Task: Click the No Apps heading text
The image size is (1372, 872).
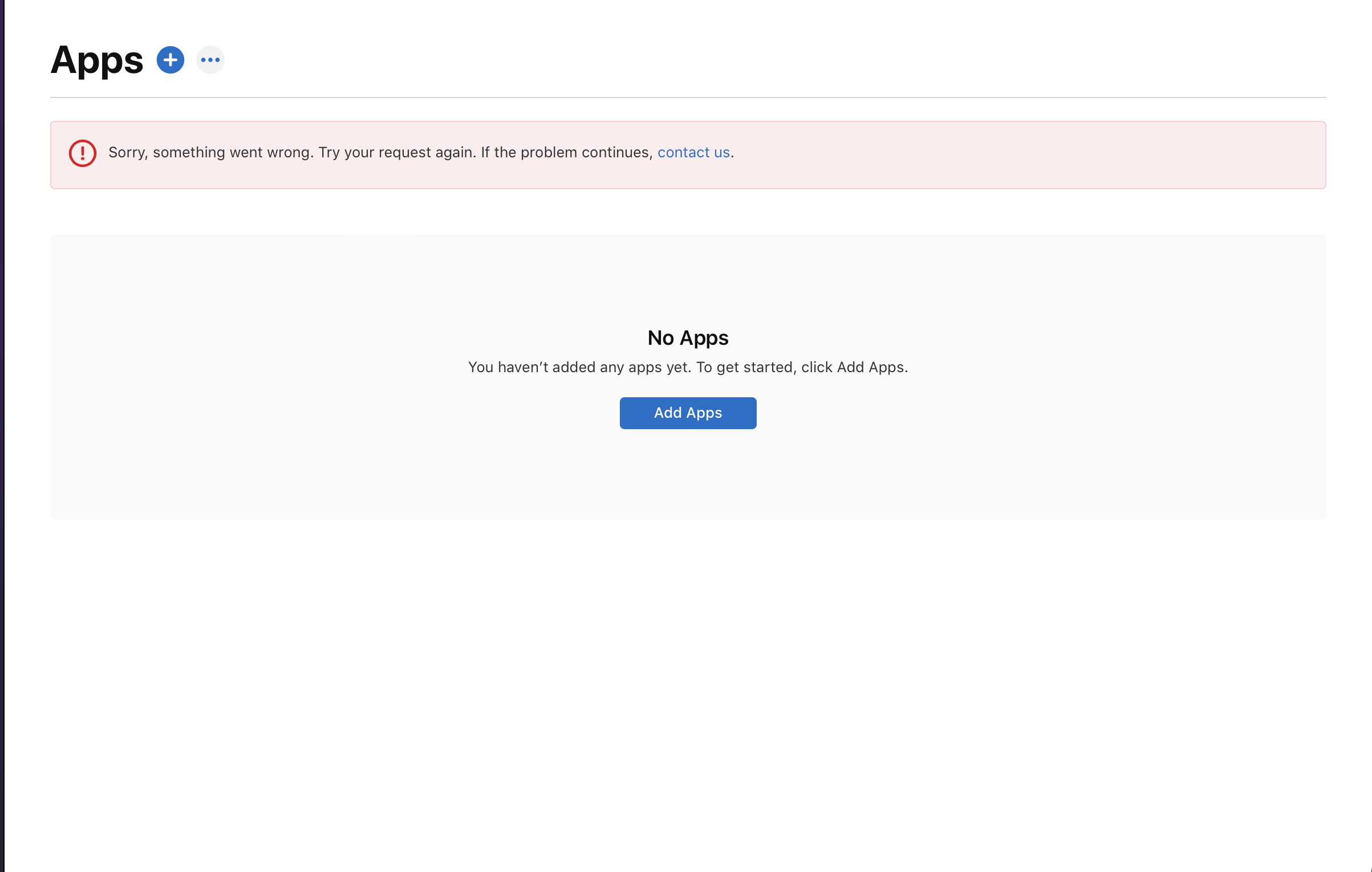Action: [x=687, y=338]
